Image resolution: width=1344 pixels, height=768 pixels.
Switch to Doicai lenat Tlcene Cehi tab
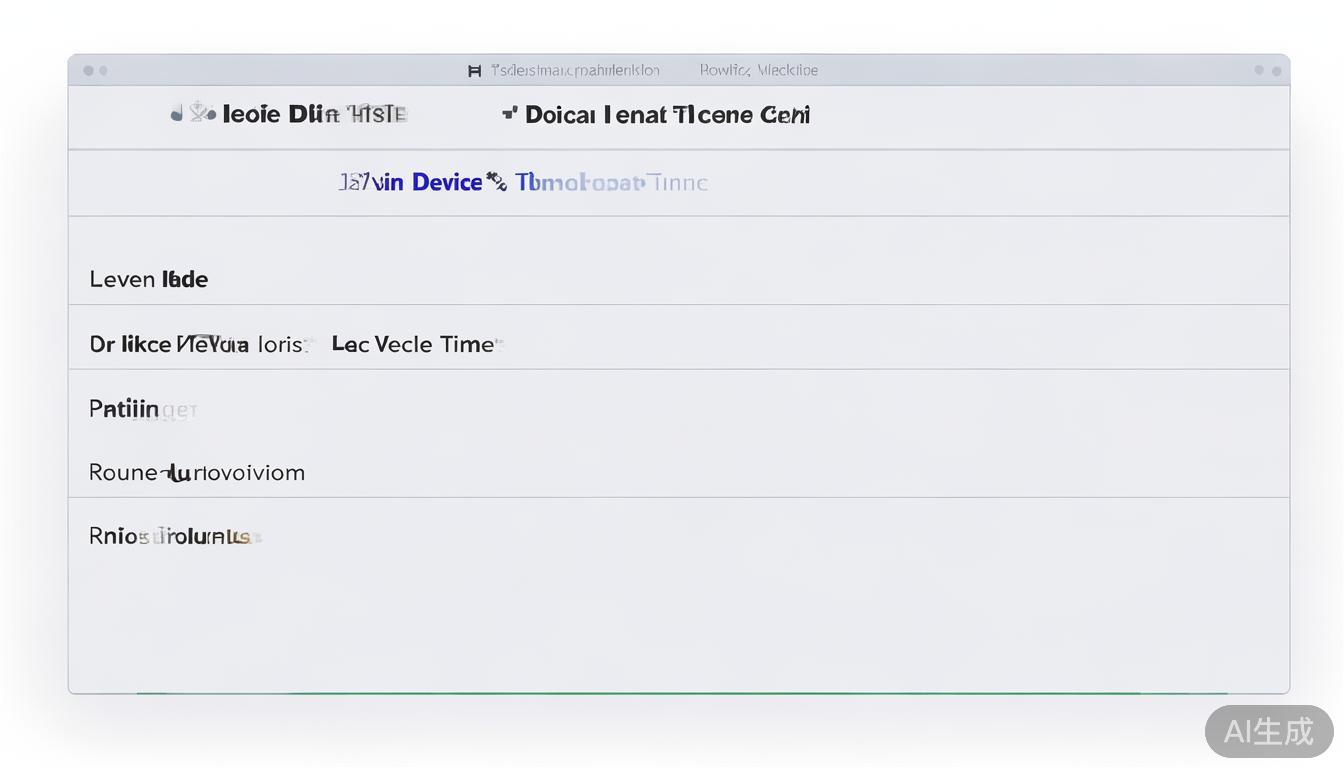[x=667, y=115]
